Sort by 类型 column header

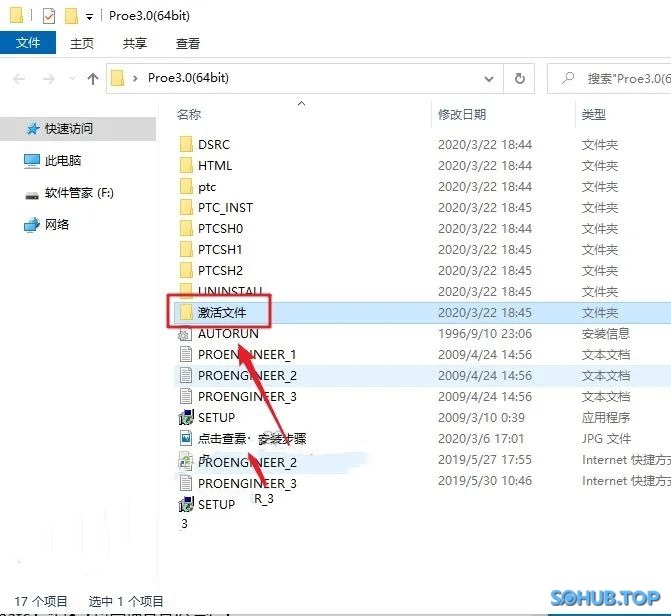(594, 115)
